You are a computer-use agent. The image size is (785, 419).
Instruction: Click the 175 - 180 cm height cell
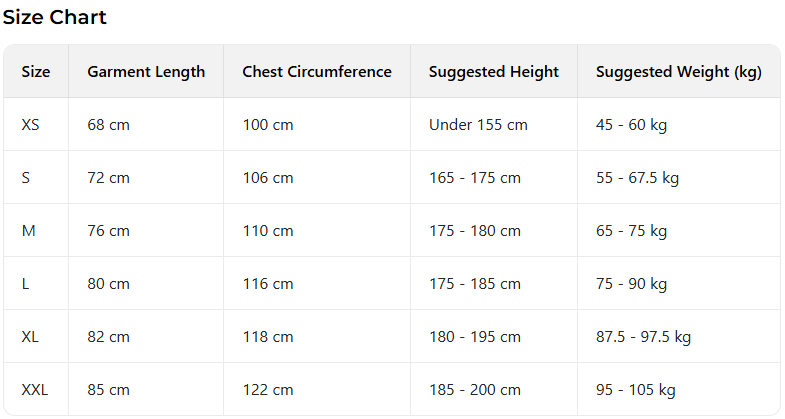point(475,231)
